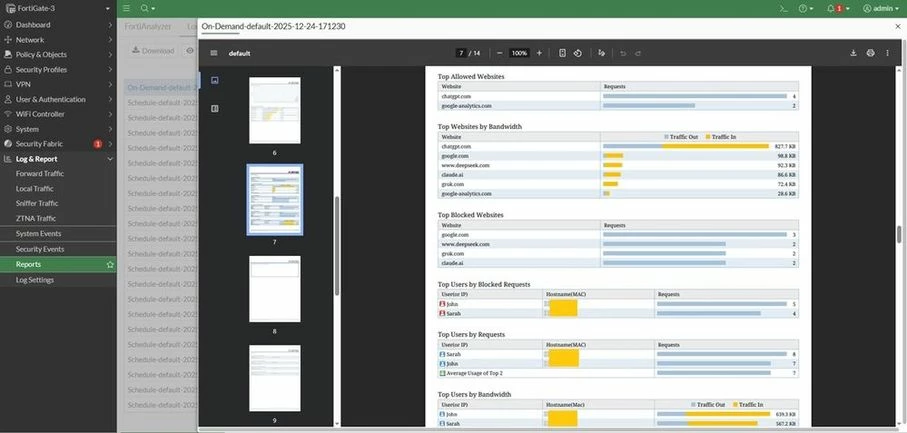Favorite Reports with the star icon
Viewport: 907px width, 433px height.
pyautogui.click(x=110, y=265)
